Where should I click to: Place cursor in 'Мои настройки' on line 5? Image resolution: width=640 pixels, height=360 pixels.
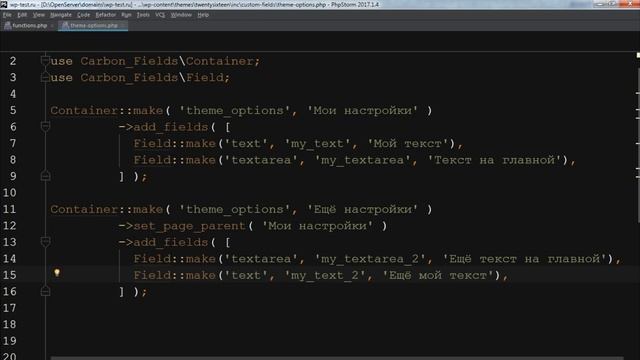(x=362, y=110)
